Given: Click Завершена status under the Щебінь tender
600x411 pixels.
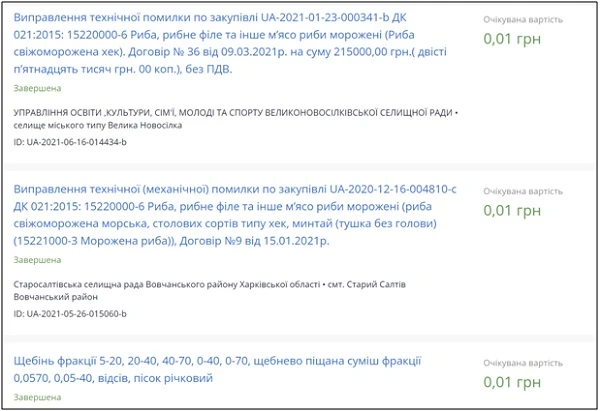Looking at the screenshot, I should point(37,397).
